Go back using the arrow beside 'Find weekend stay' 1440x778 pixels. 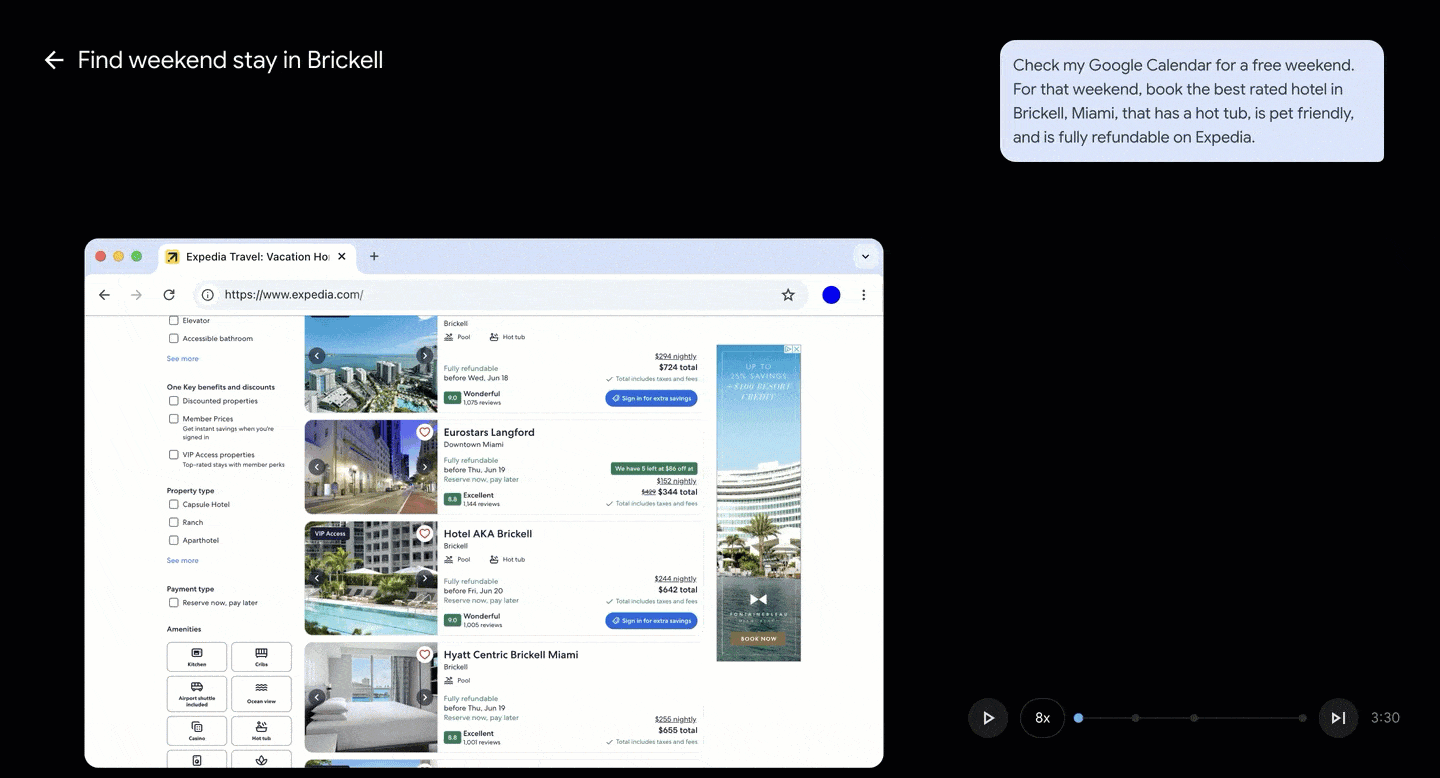tap(54, 60)
